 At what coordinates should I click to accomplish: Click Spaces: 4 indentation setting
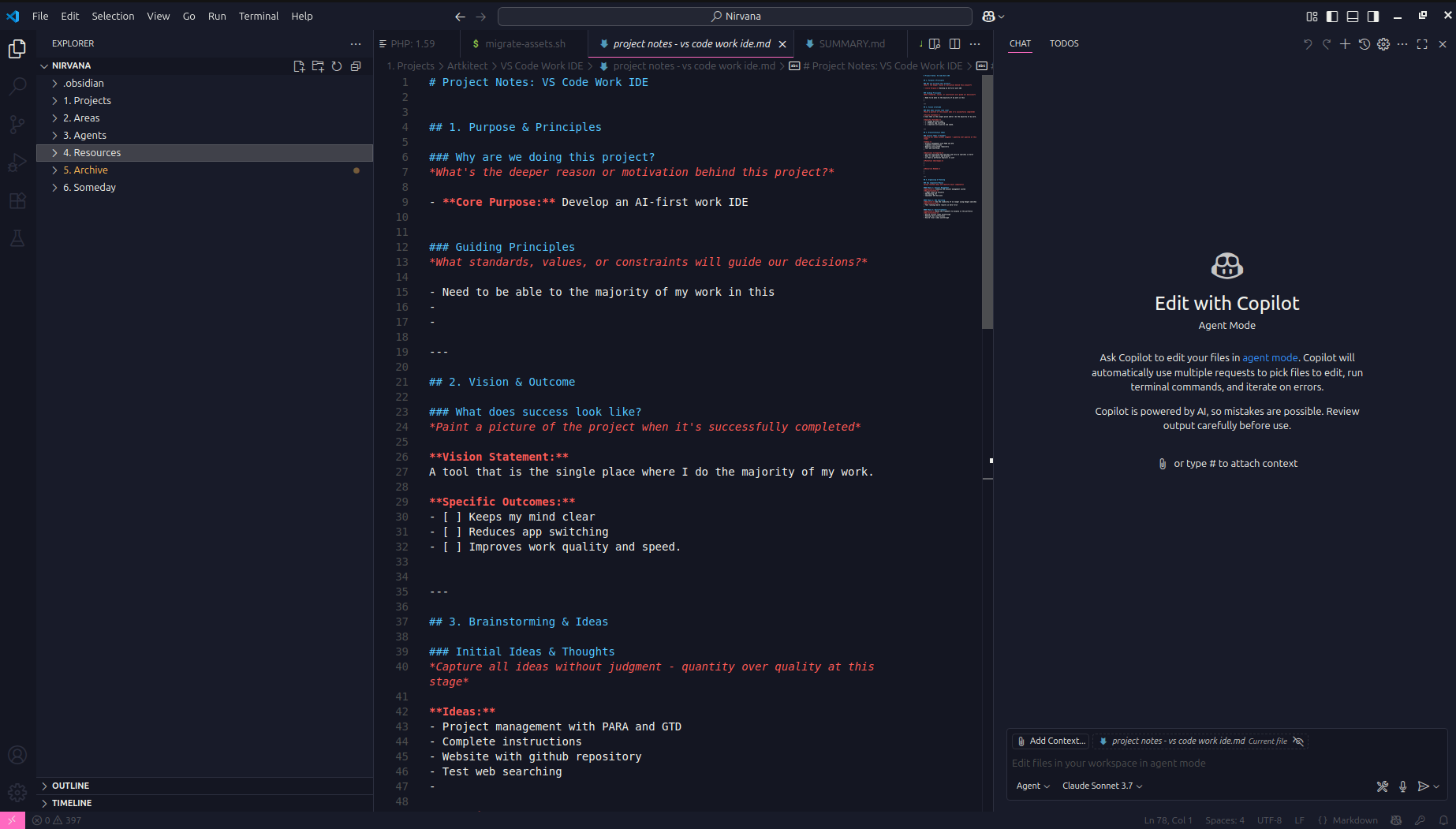1224,820
